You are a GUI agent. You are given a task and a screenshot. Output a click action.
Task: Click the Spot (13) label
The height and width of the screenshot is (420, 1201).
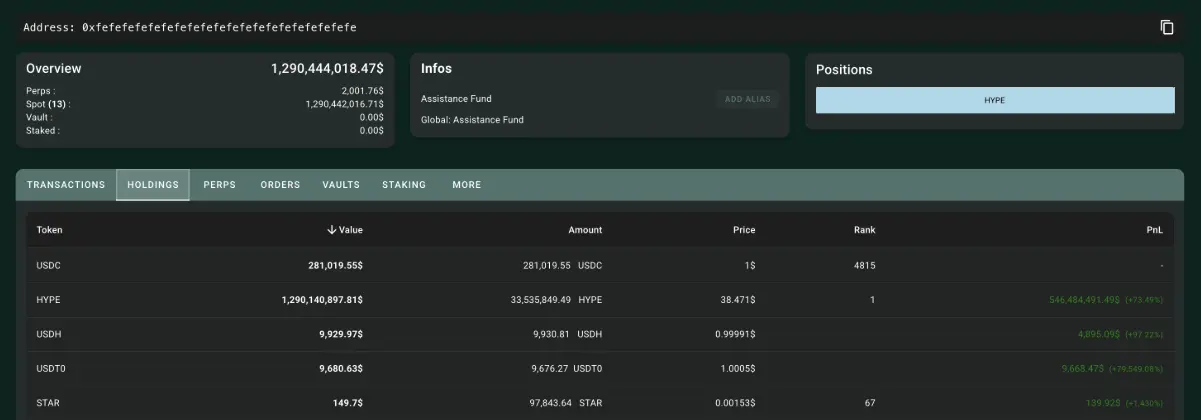[x=48, y=104]
